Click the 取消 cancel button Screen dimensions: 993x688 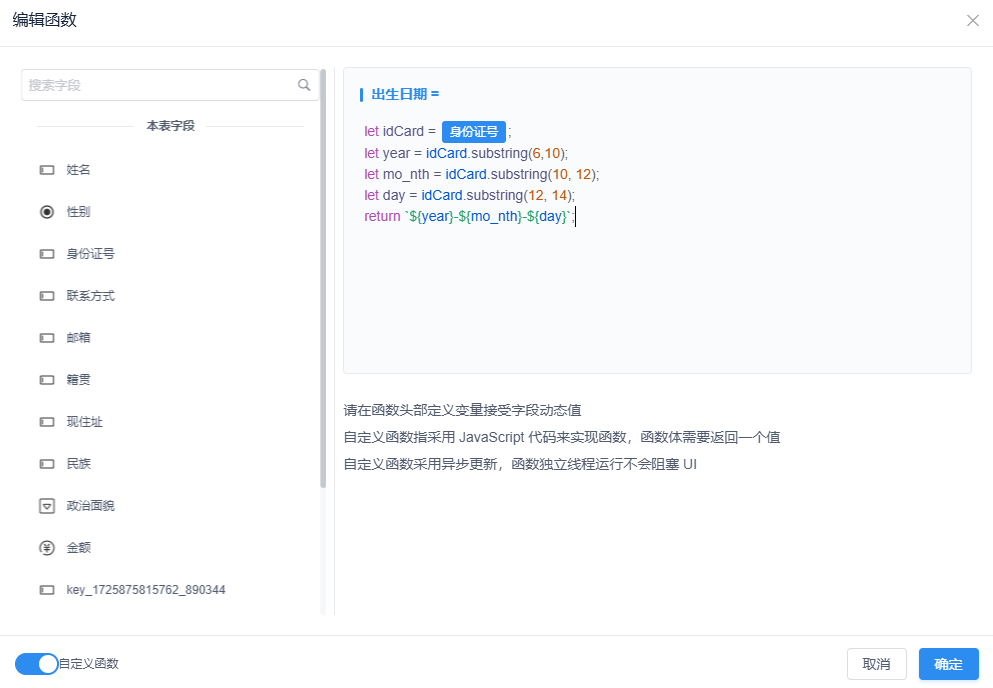(876, 664)
